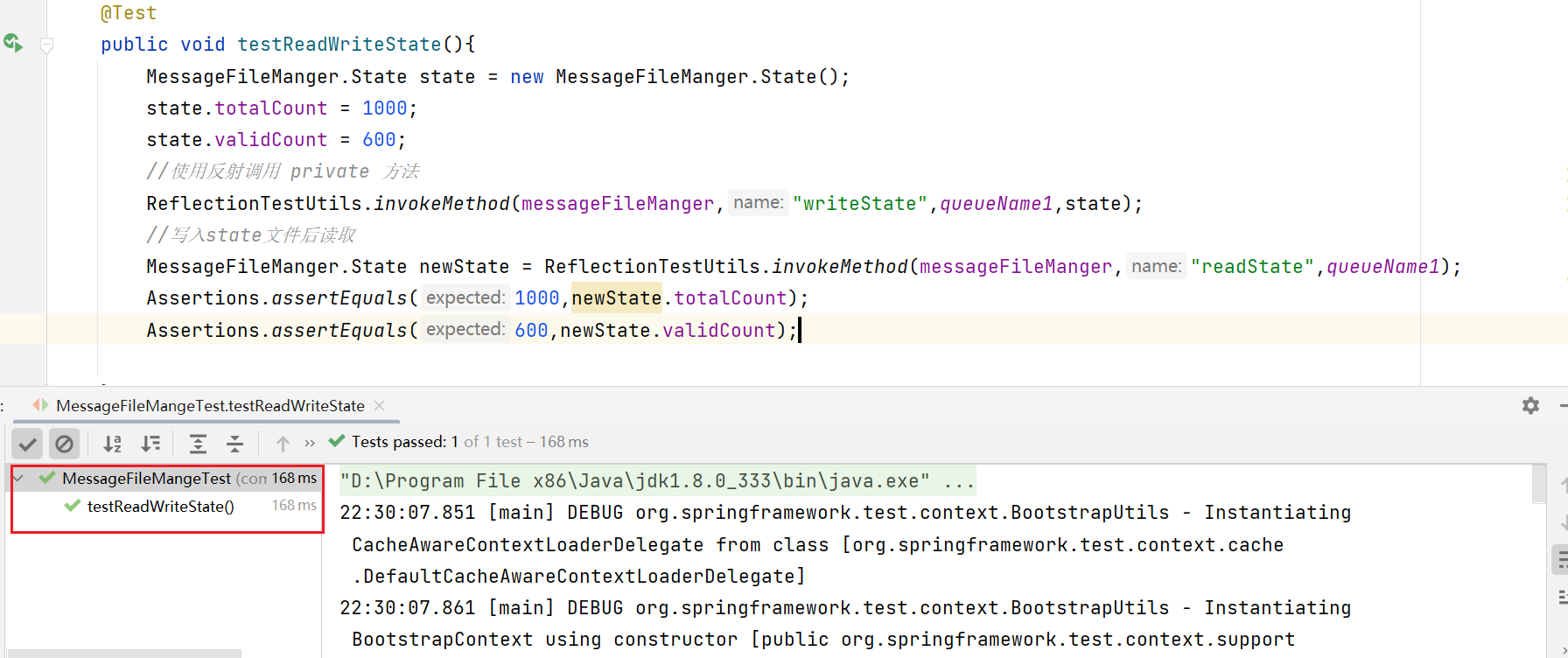
Task: Open the run panel settings gear
Action: tap(1530, 405)
